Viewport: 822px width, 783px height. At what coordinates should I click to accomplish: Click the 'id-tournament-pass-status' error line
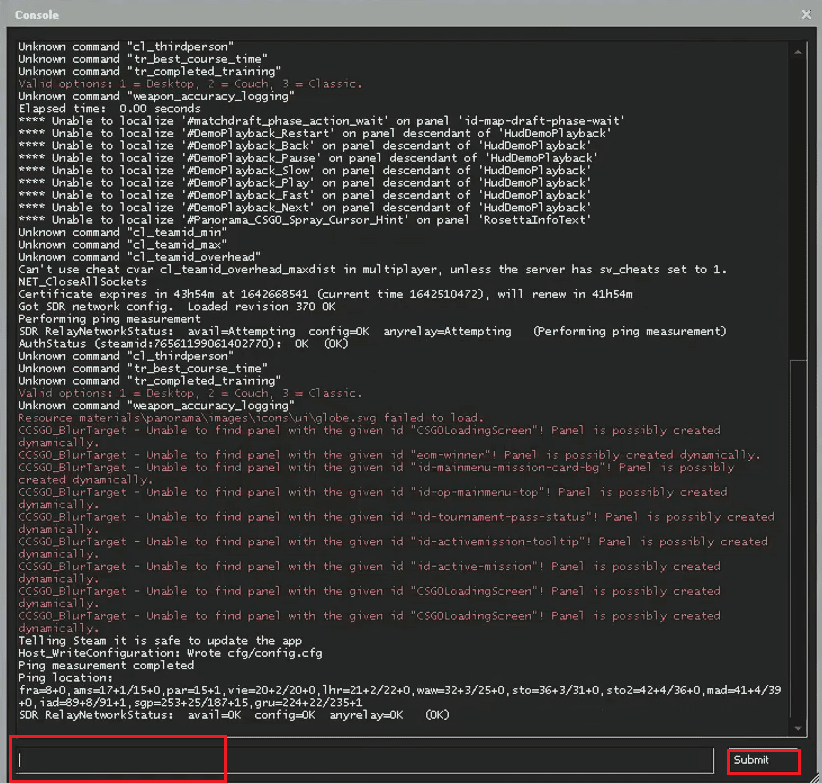pyautogui.click(x=396, y=523)
